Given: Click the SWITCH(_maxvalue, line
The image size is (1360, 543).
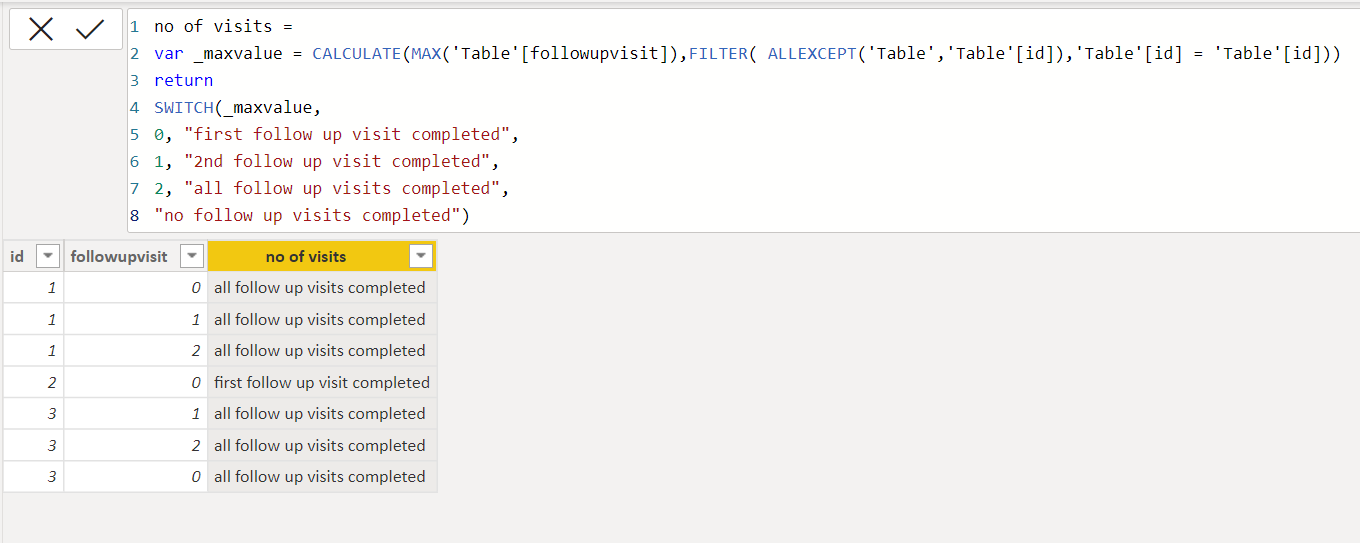Looking at the screenshot, I should coord(238,107).
